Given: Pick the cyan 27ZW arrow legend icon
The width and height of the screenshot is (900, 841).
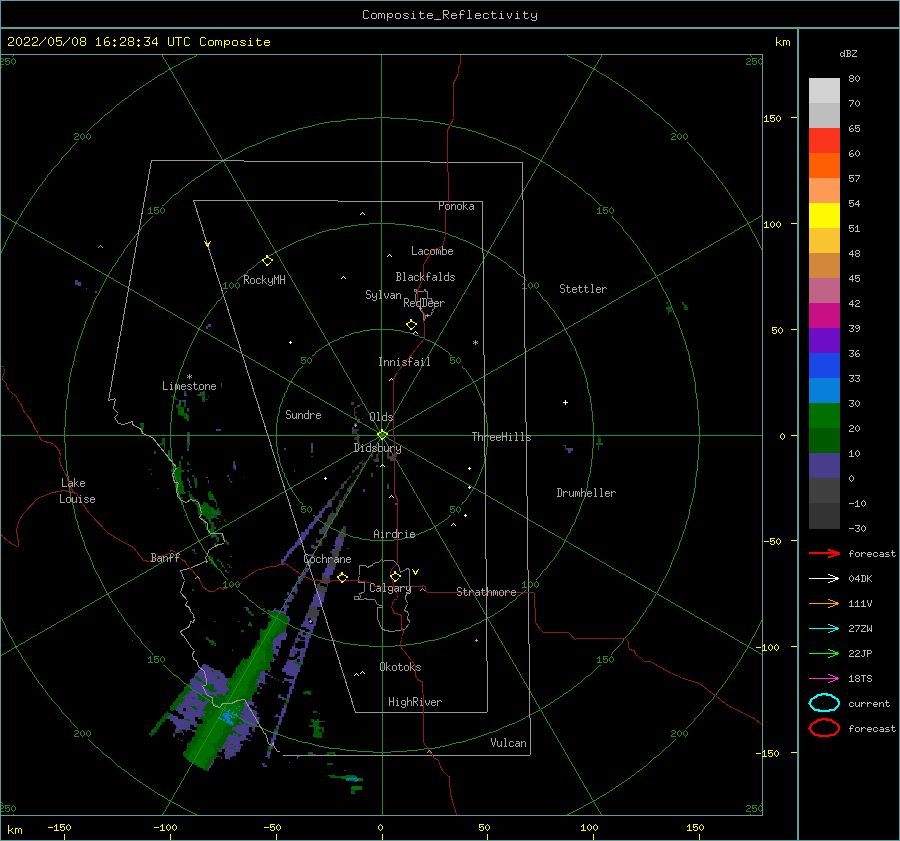Looking at the screenshot, I should [x=824, y=629].
